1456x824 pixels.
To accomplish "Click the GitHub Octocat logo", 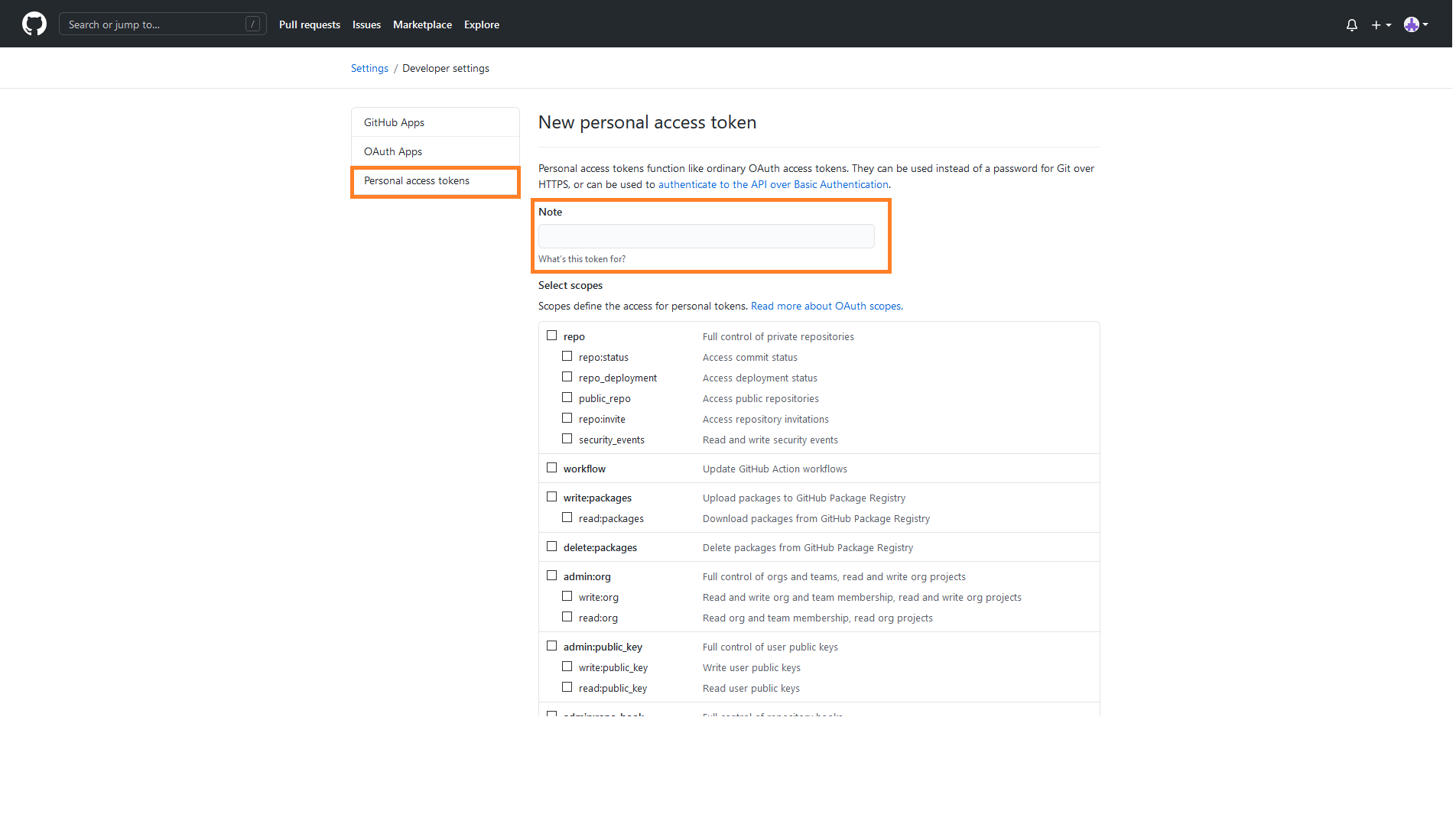I will pyautogui.click(x=34, y=24).
